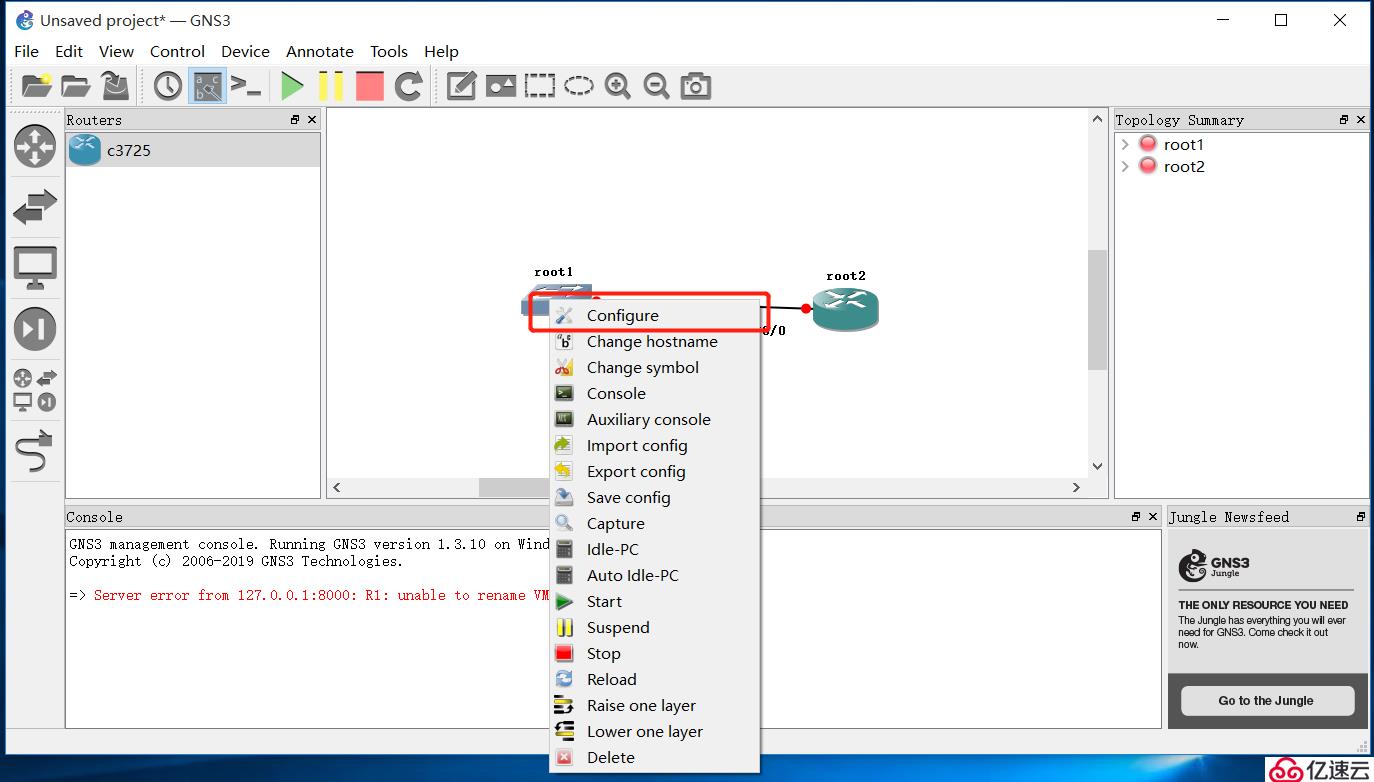
Task: Choose Configure from context menu
Action: pos(655,315)
